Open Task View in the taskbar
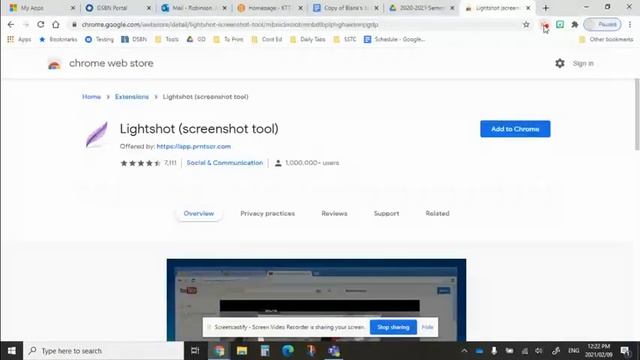The height and width of the screenshot is (360, 640). [x=195, y=351]
